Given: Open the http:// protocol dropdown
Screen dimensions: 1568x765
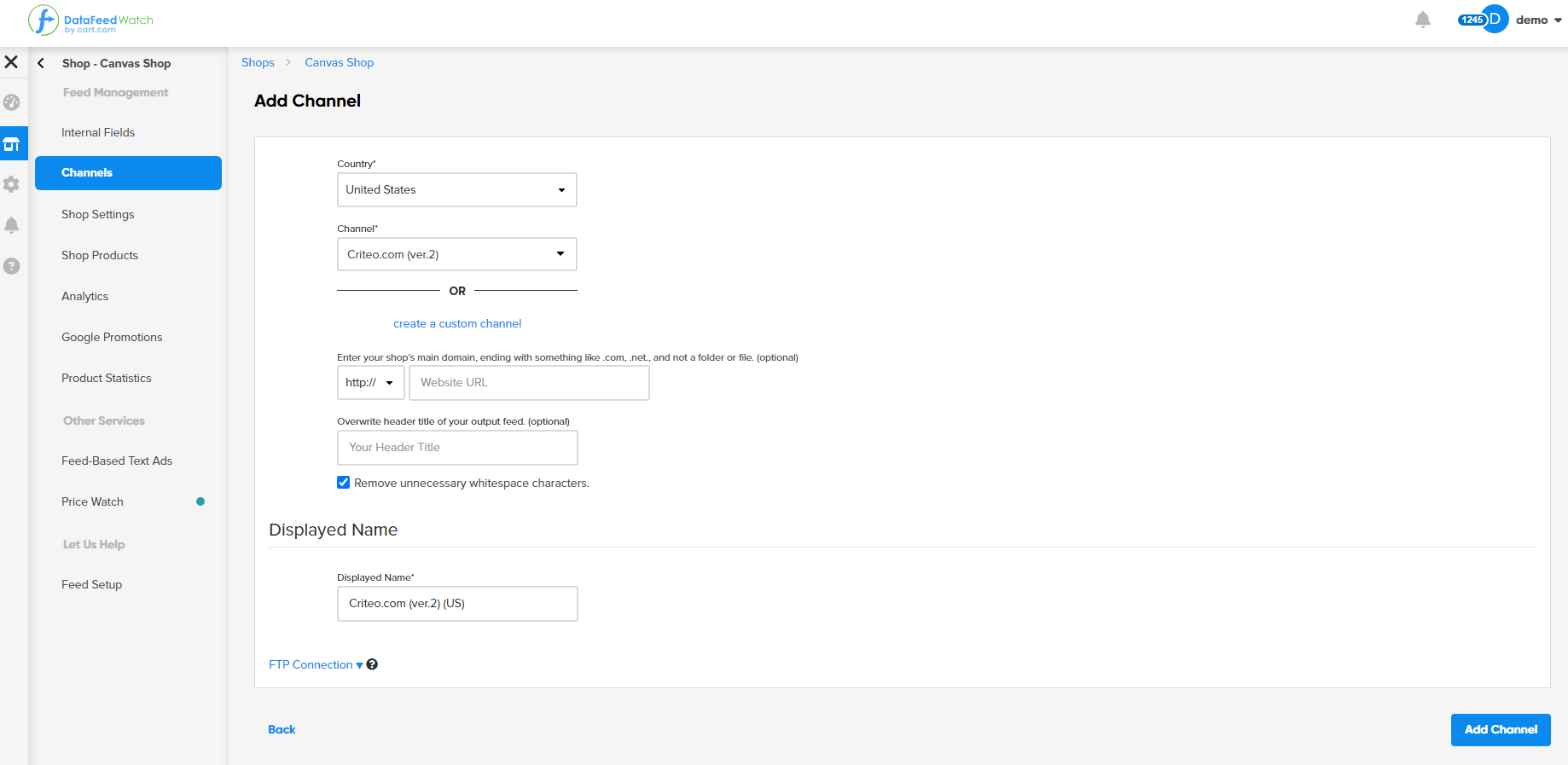Looking at the screenshot, I should (371, 383).
